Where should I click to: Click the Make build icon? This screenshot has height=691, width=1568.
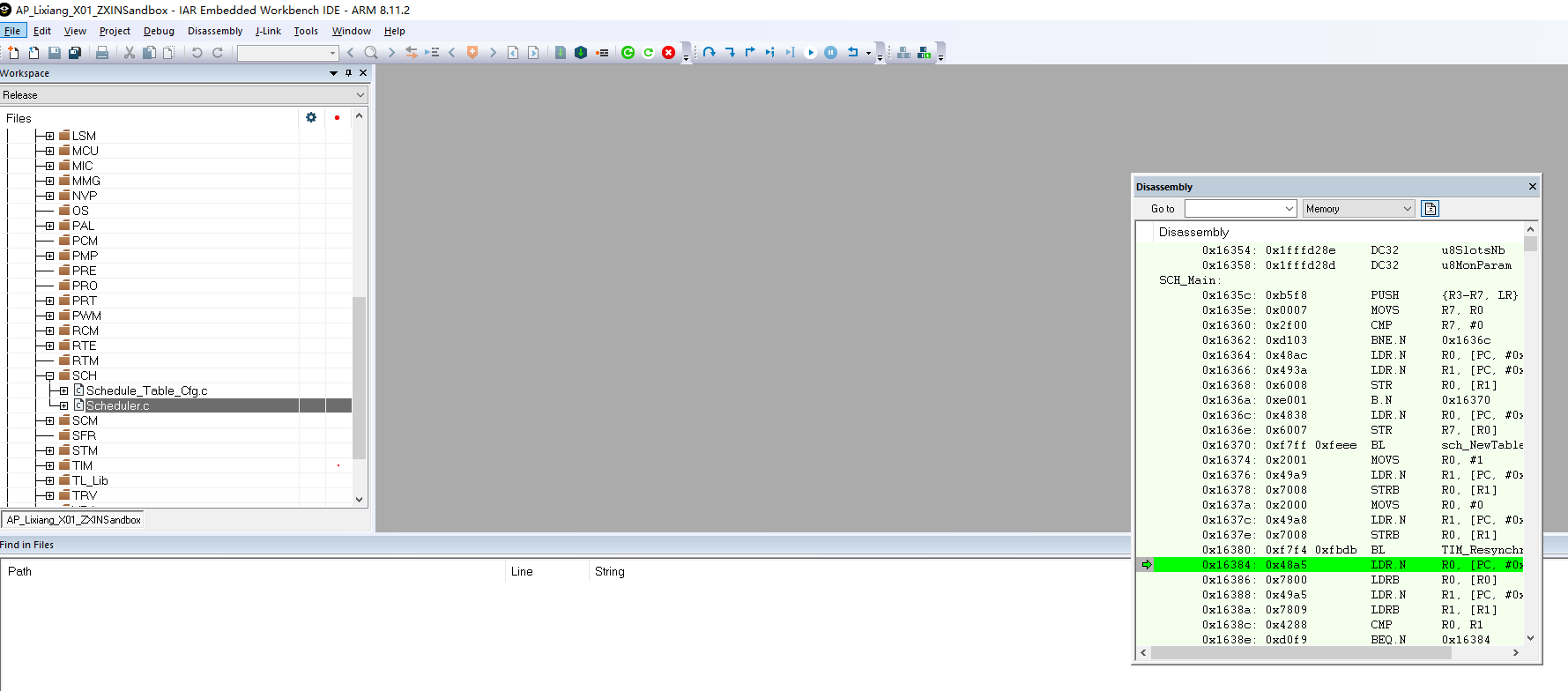click(581, 53)
